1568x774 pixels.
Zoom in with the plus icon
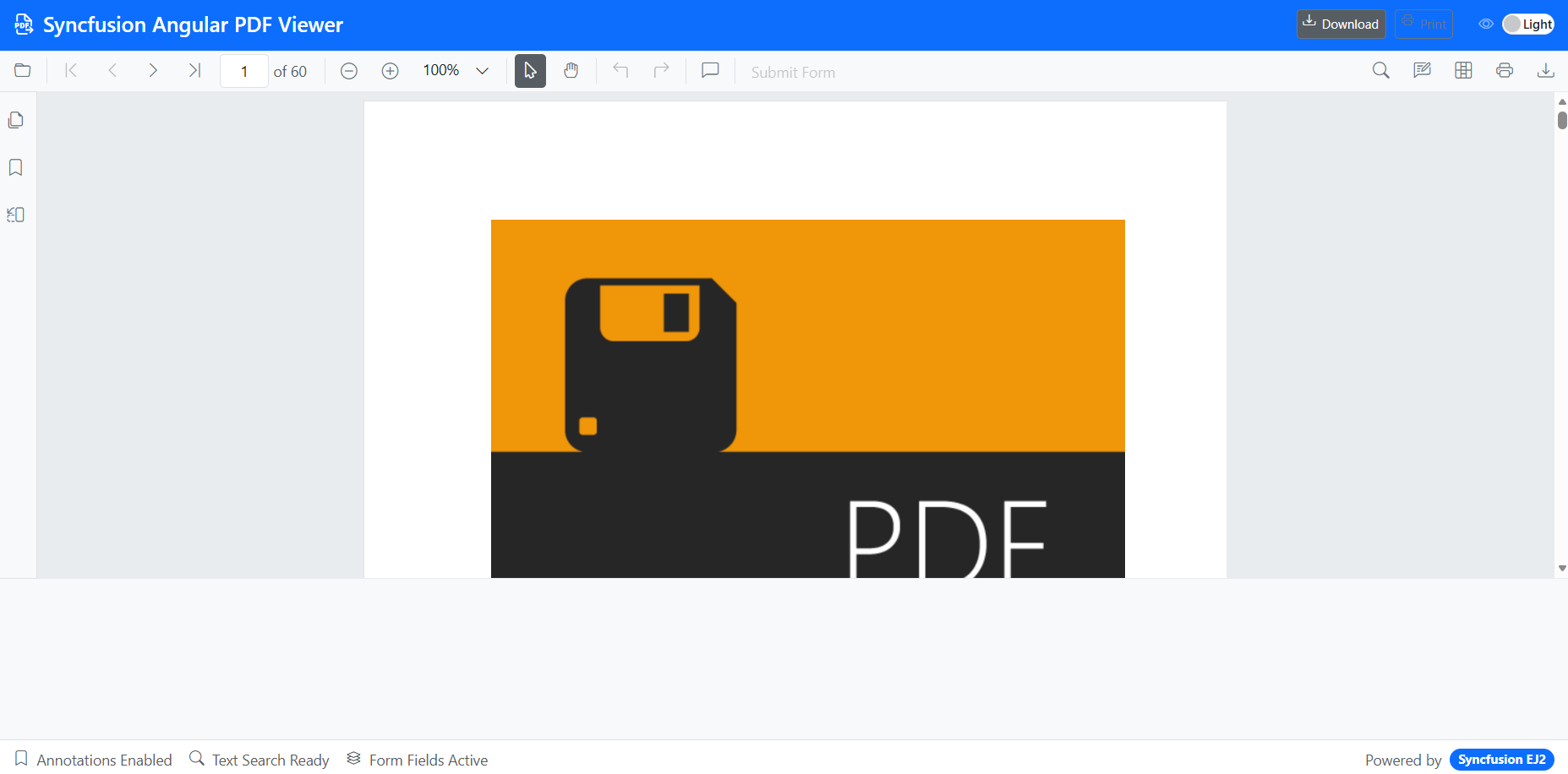pos(390,71)
